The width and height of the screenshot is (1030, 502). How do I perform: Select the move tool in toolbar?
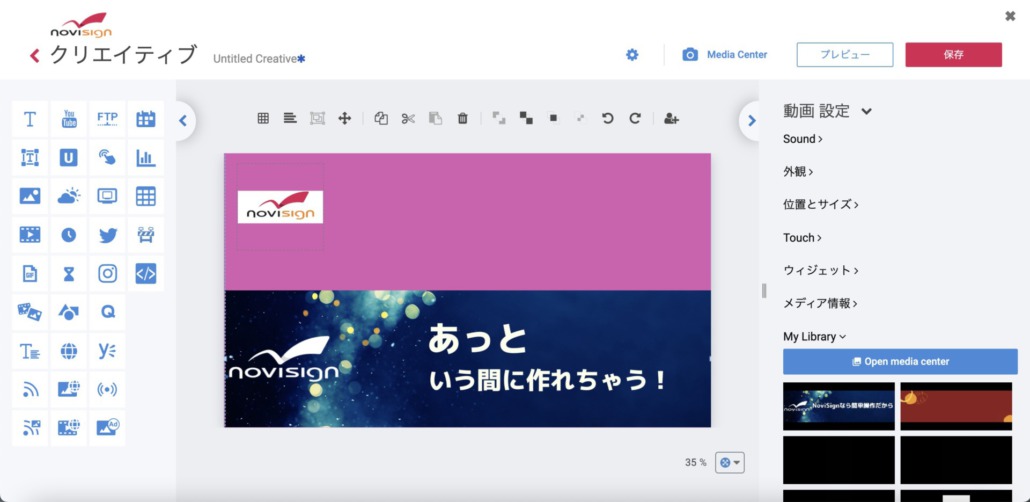[344, 118]
